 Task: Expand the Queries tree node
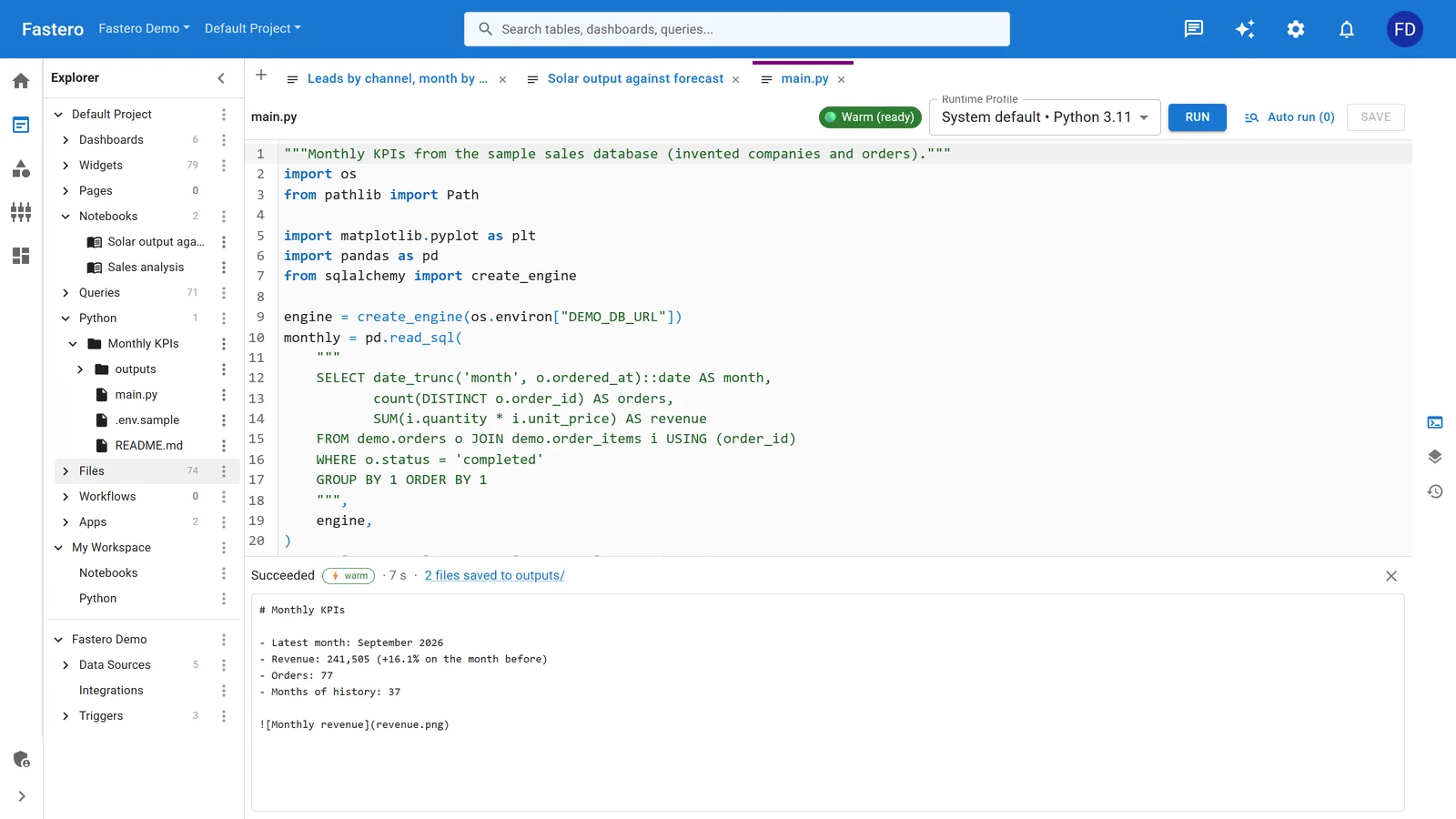pos(66,293)
